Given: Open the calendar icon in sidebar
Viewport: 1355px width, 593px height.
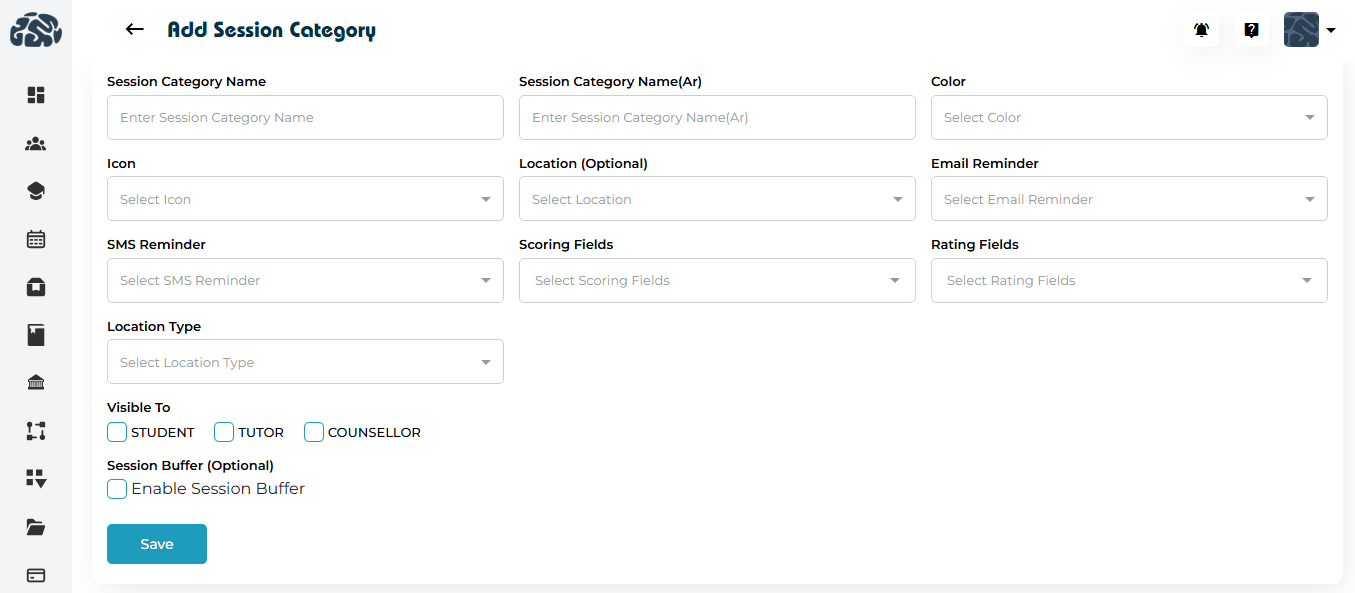Looking at the screenshot, I should tap(36, 239).
